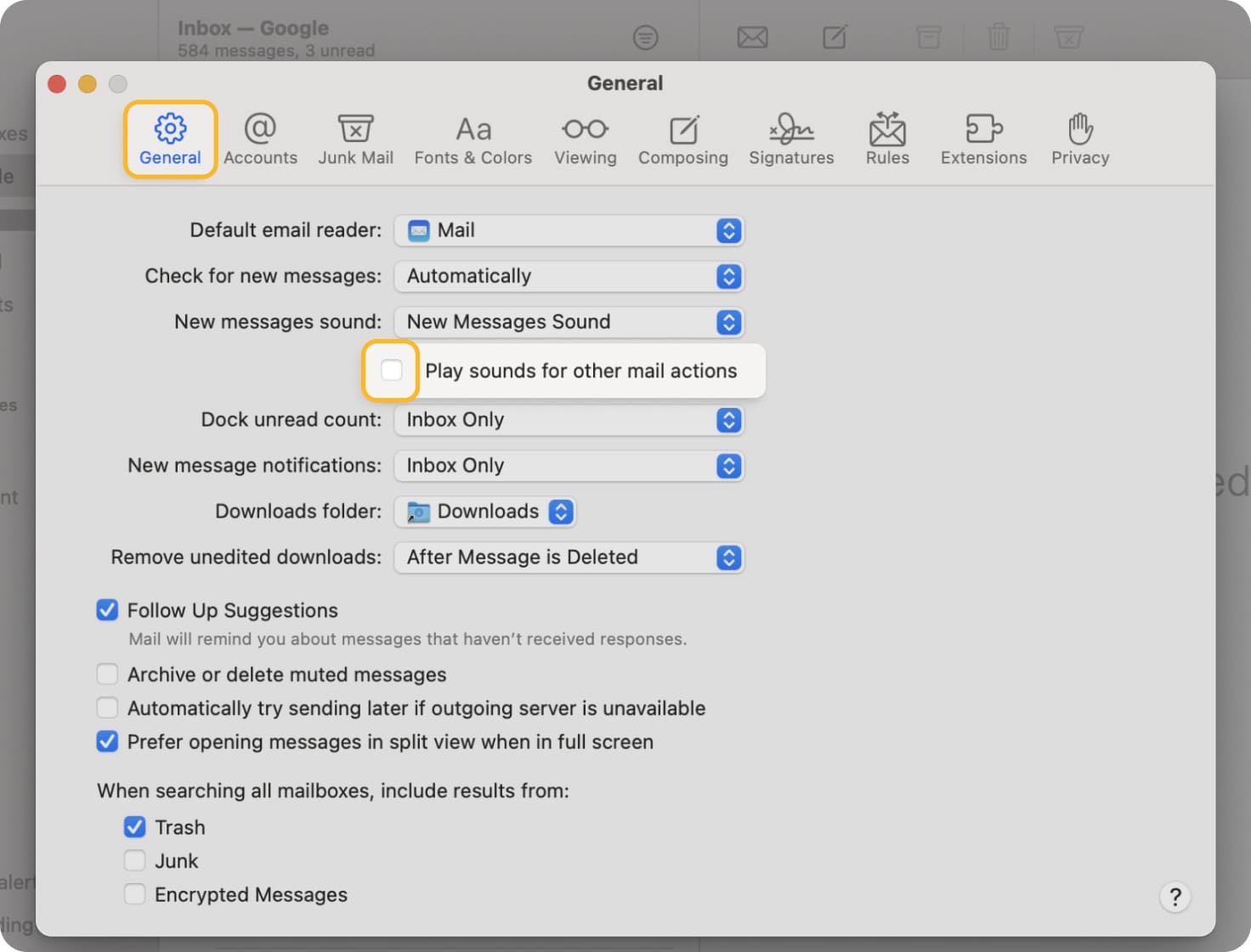Change Check for new messages frequency
Screen dimensions: 1251x952
569,276
